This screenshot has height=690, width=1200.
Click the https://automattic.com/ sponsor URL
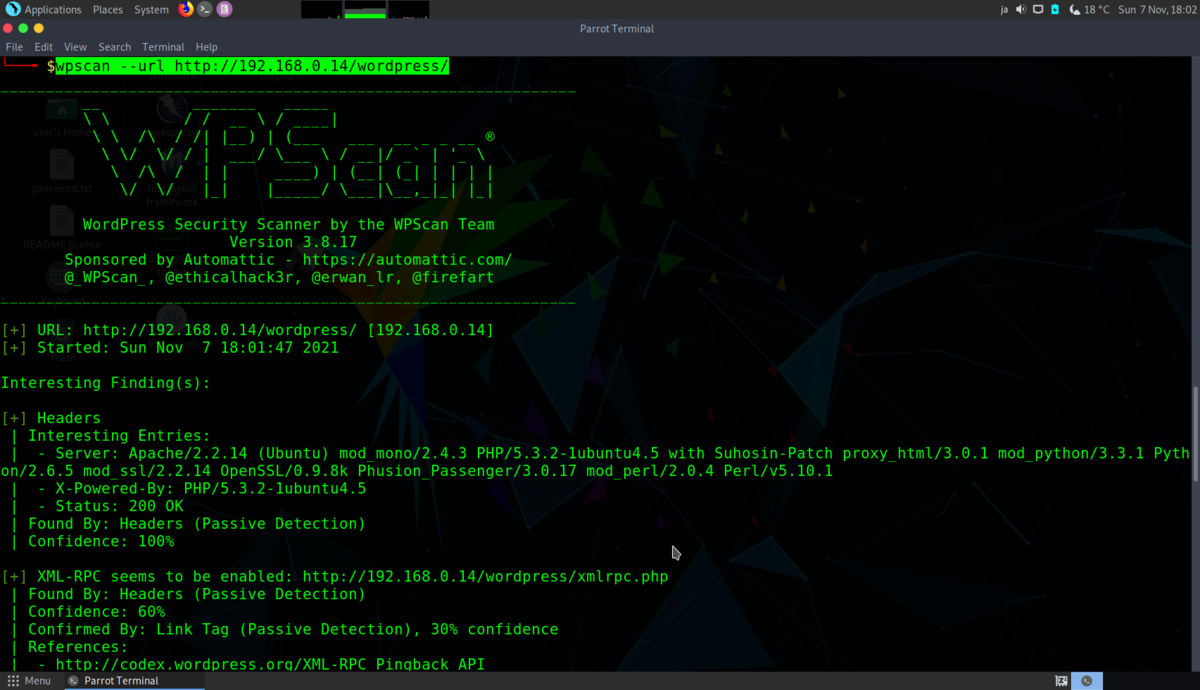click(x=407, y=259)
